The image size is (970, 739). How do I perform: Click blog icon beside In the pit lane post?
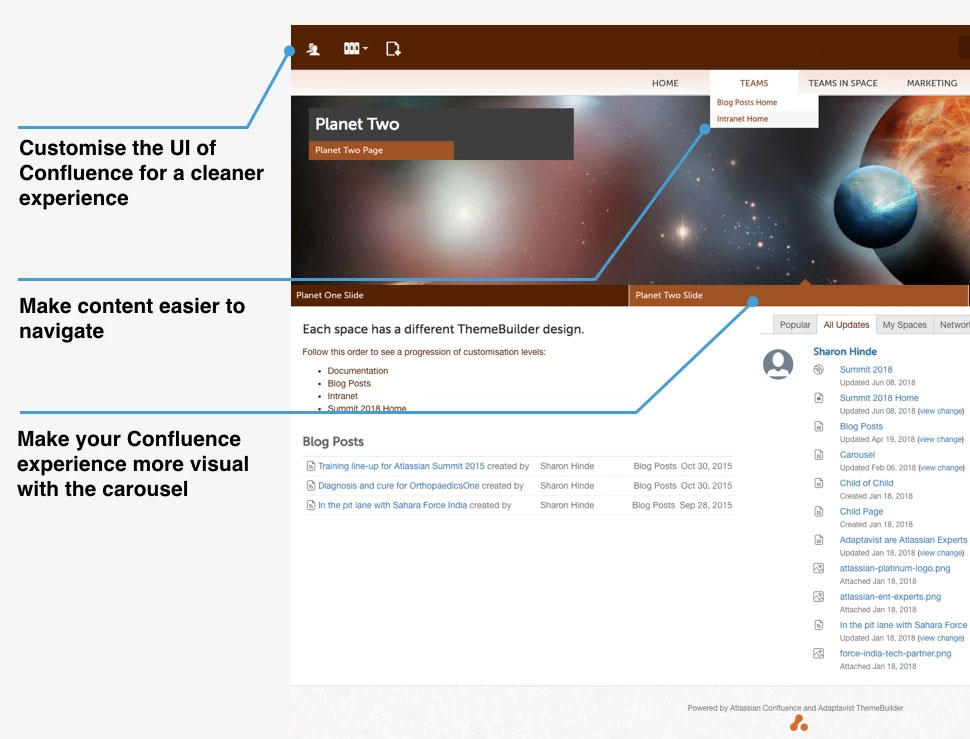point(311,505)
